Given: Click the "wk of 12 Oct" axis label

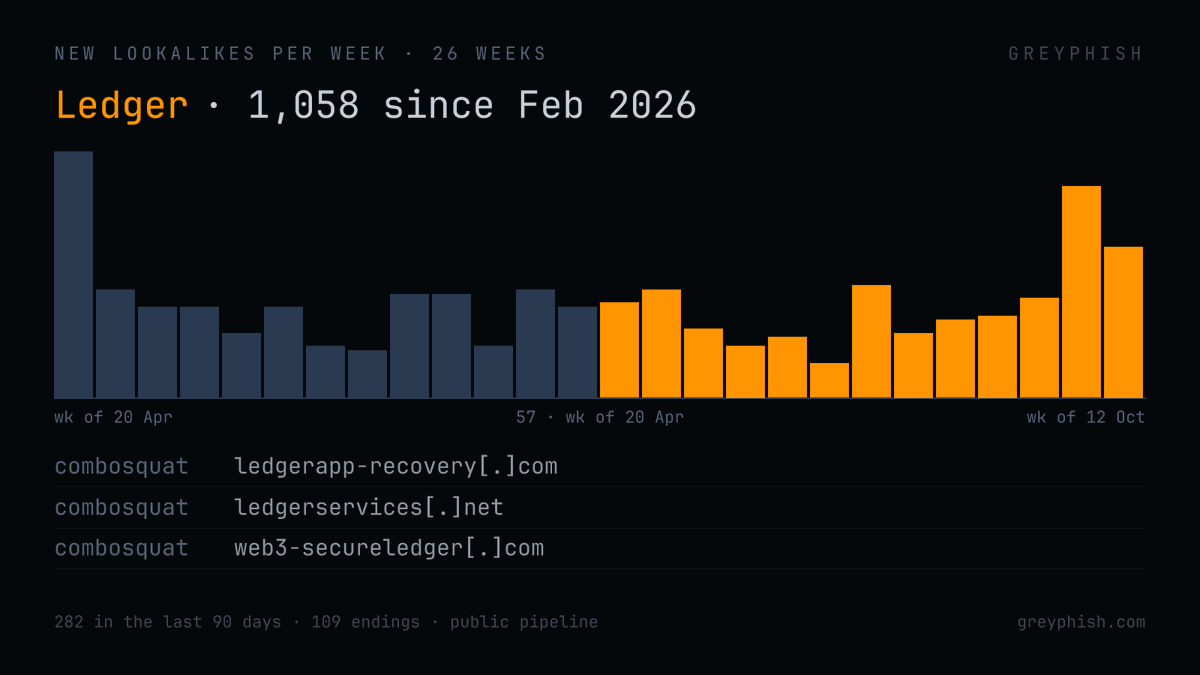Looking at the screenshot, I should [x=1085, y=417].
